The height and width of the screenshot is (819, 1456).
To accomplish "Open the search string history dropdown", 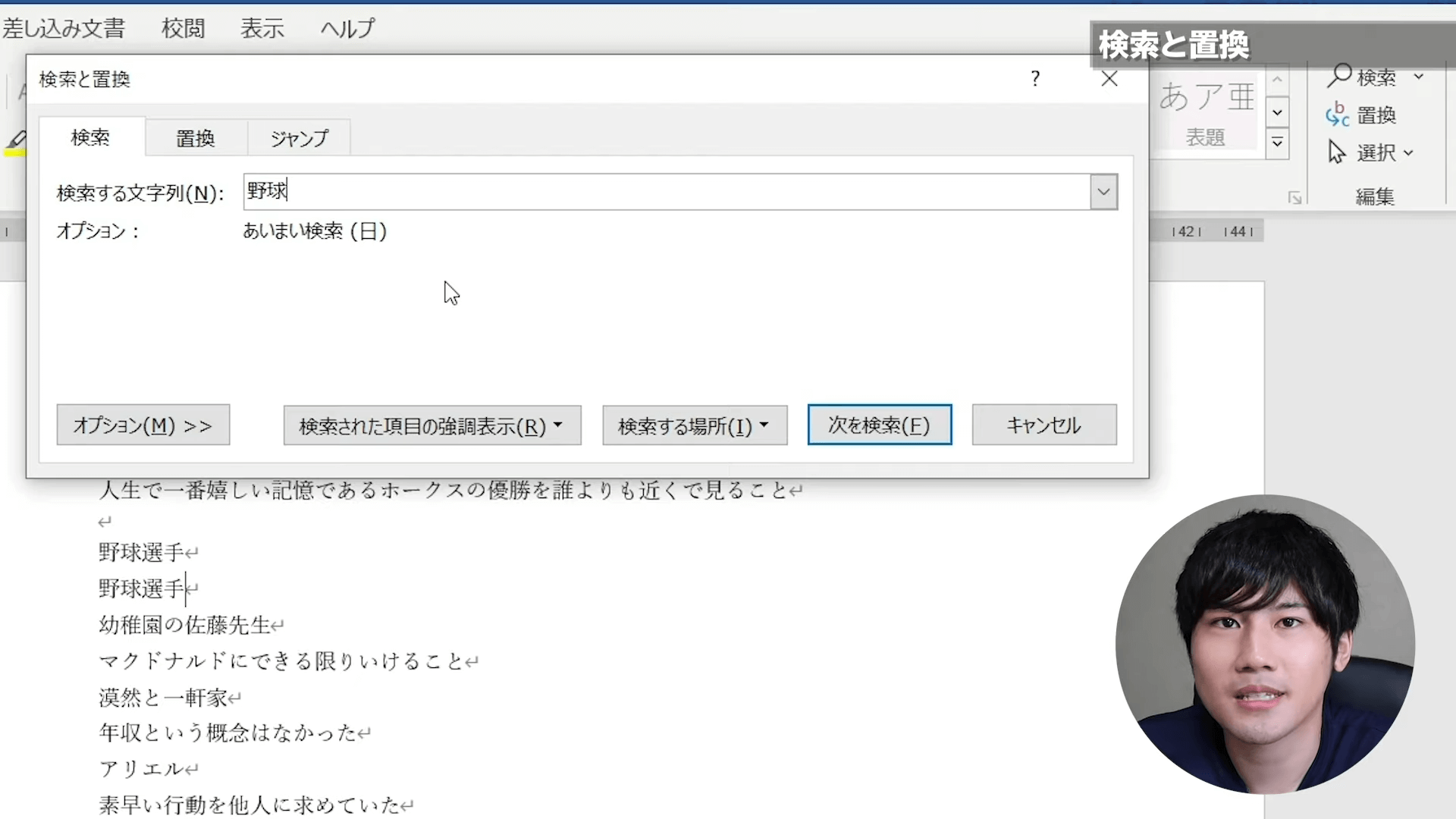I will point(1103,191).
